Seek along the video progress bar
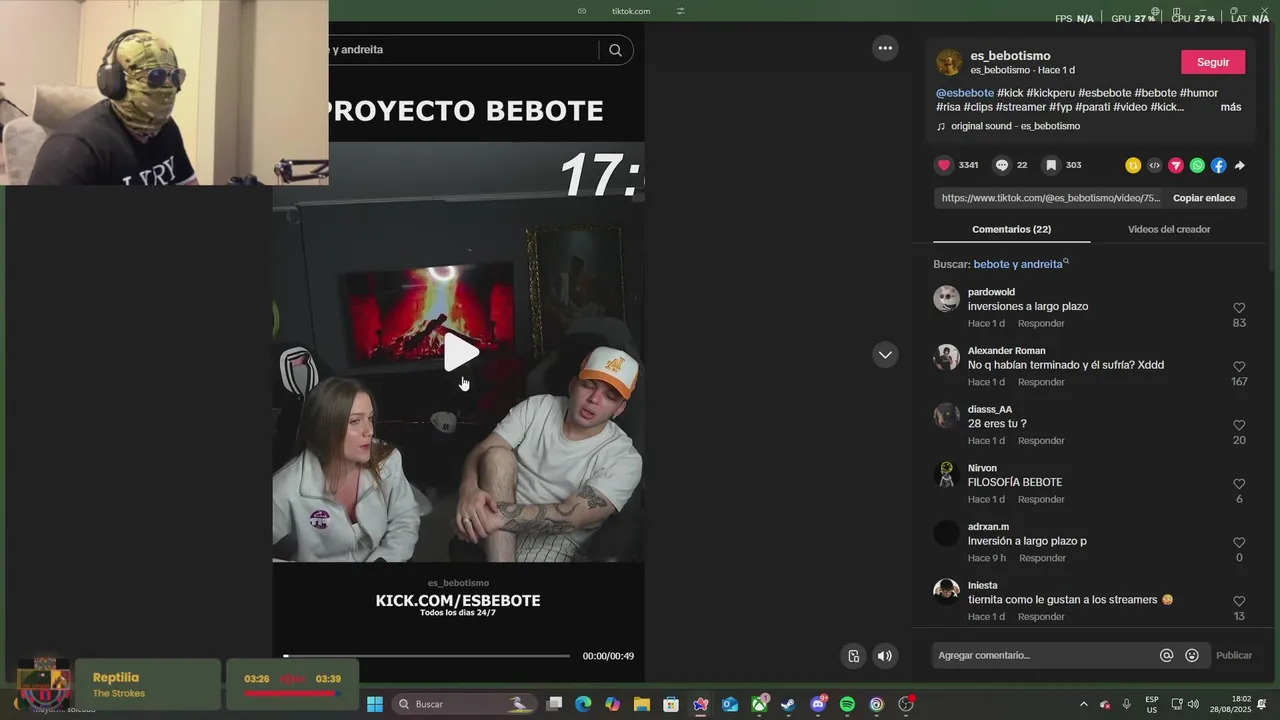This screenshot has height=720, width=1280. point(427,656)
